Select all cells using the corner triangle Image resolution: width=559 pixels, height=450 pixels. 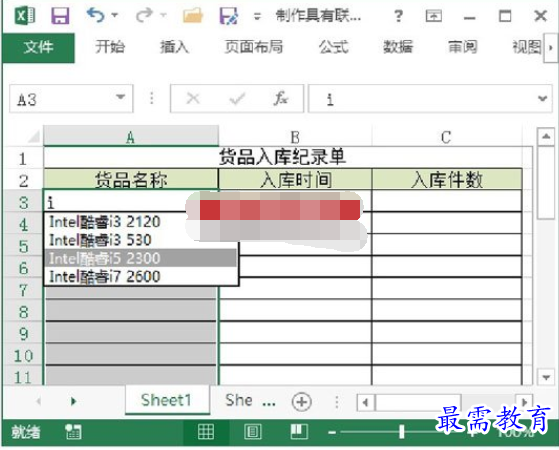[33, 136]
